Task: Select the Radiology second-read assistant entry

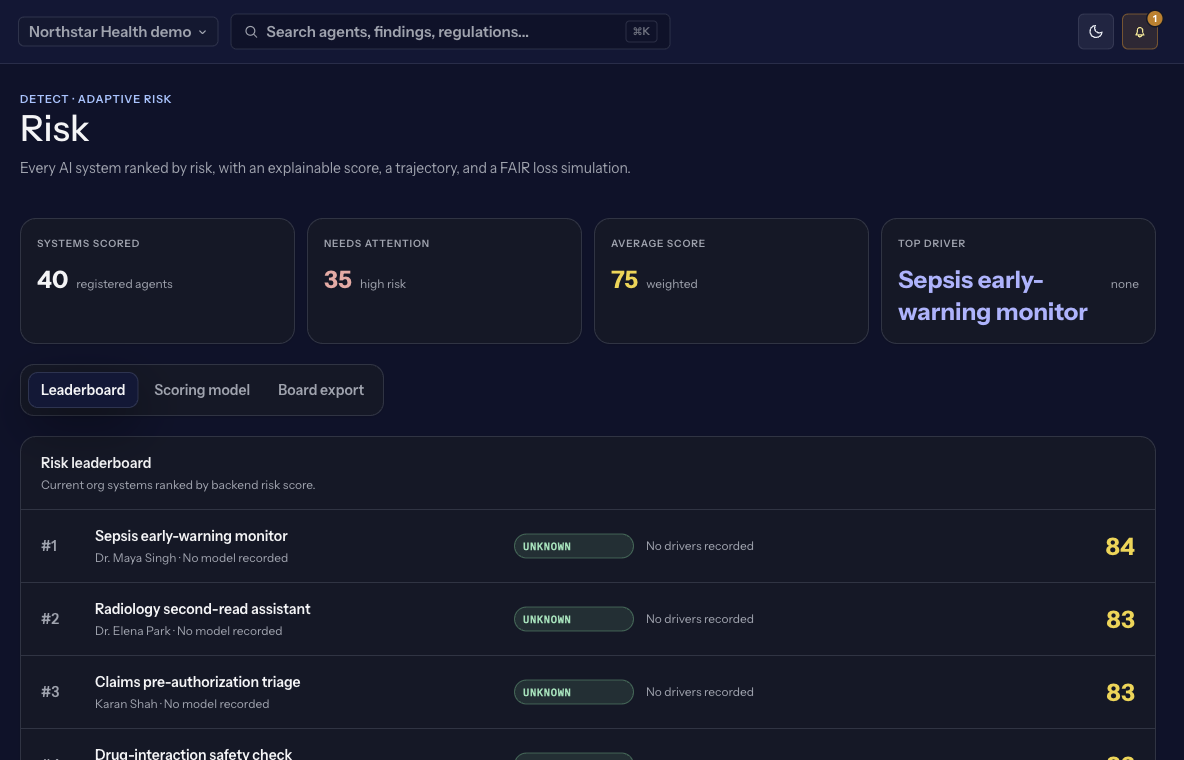Action: point(587,619)
